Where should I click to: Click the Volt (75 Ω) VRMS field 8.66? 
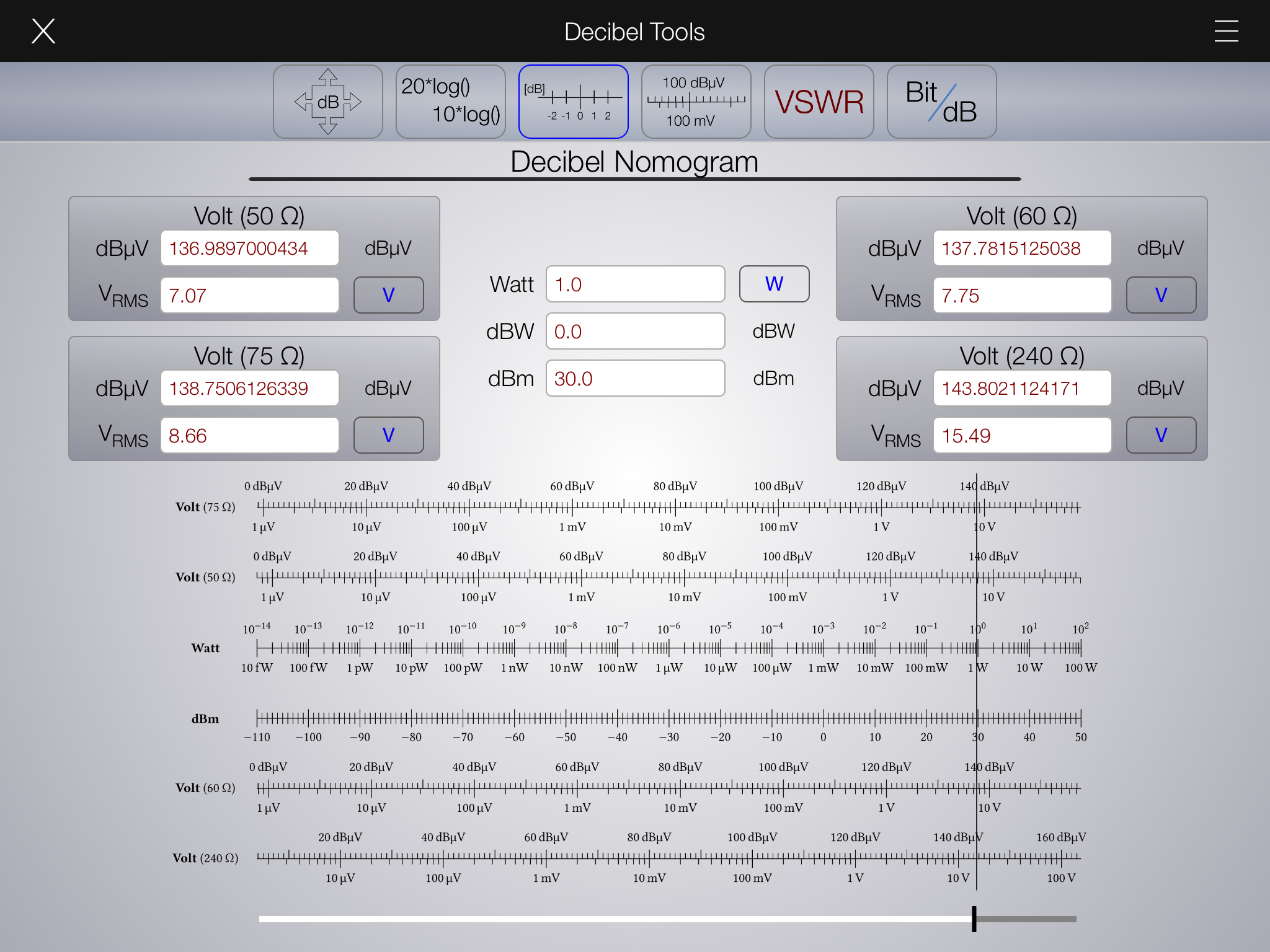[x=249, y=436]
